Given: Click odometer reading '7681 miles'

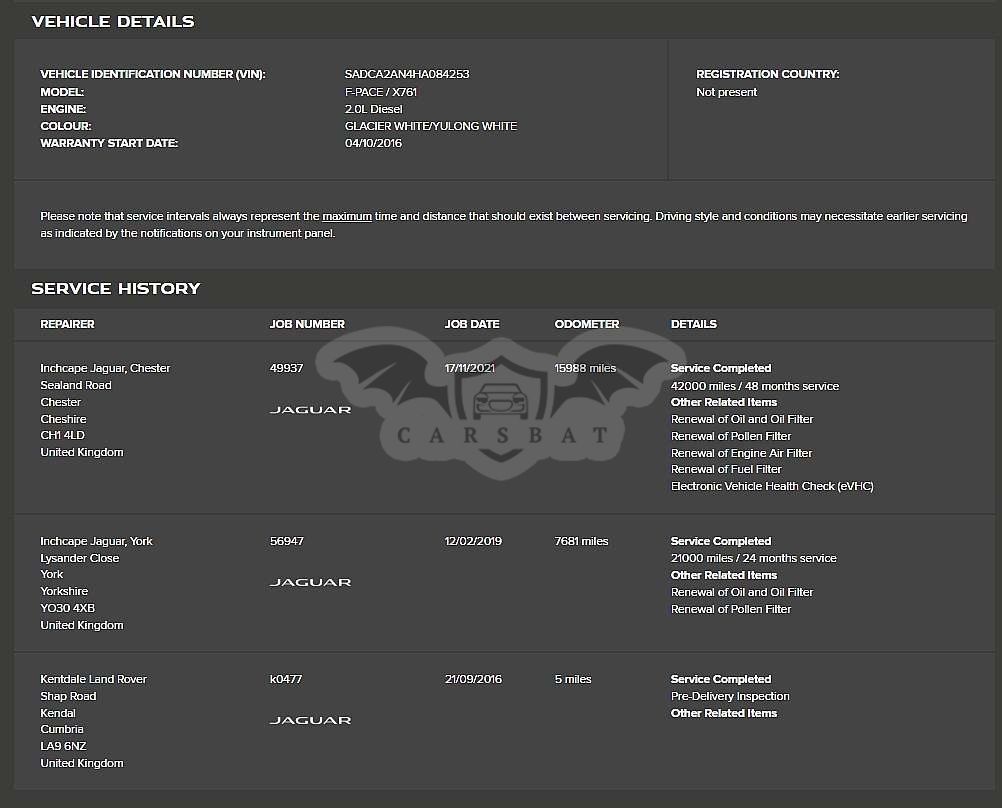Looking at the screenshot, I should 582,541.
